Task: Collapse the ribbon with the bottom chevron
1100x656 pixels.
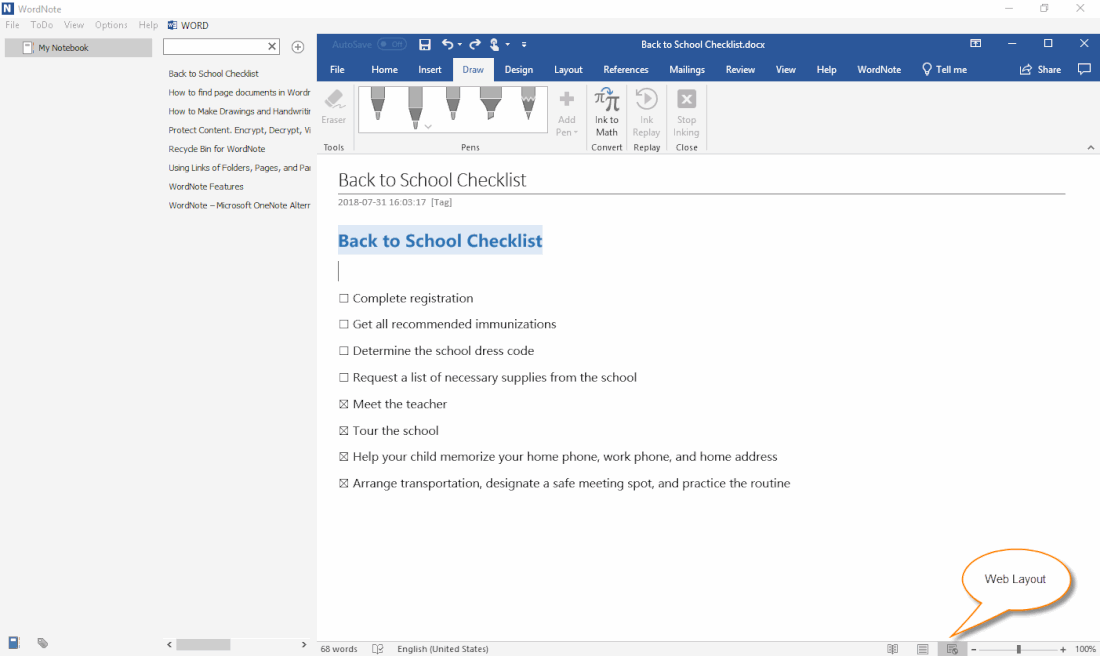Action: [x=1090, y=146]
